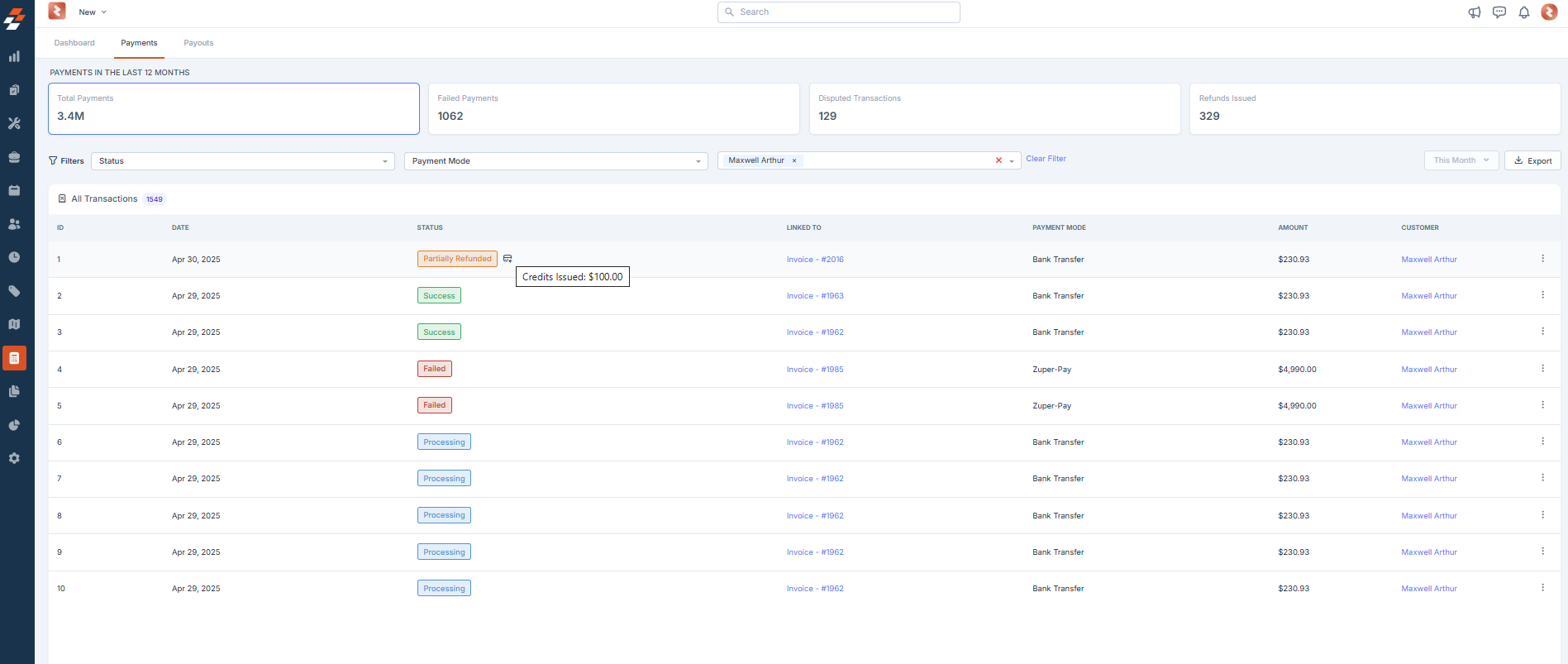The height and width of the screenshot is (664, 1568).
Task: Open the price tag icon in sidebar
Action: [14, 291]
